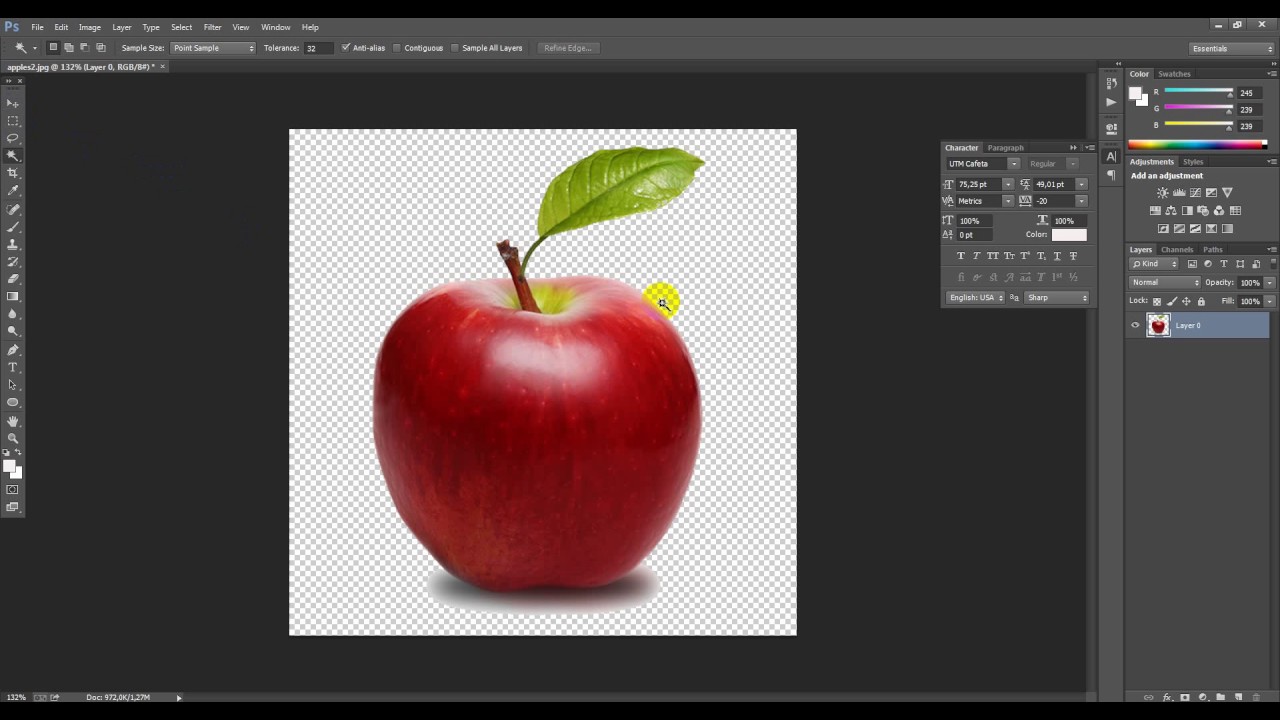1280x720 pixels.
Task: Click the Add to selection button
Action: pos(68,48)
